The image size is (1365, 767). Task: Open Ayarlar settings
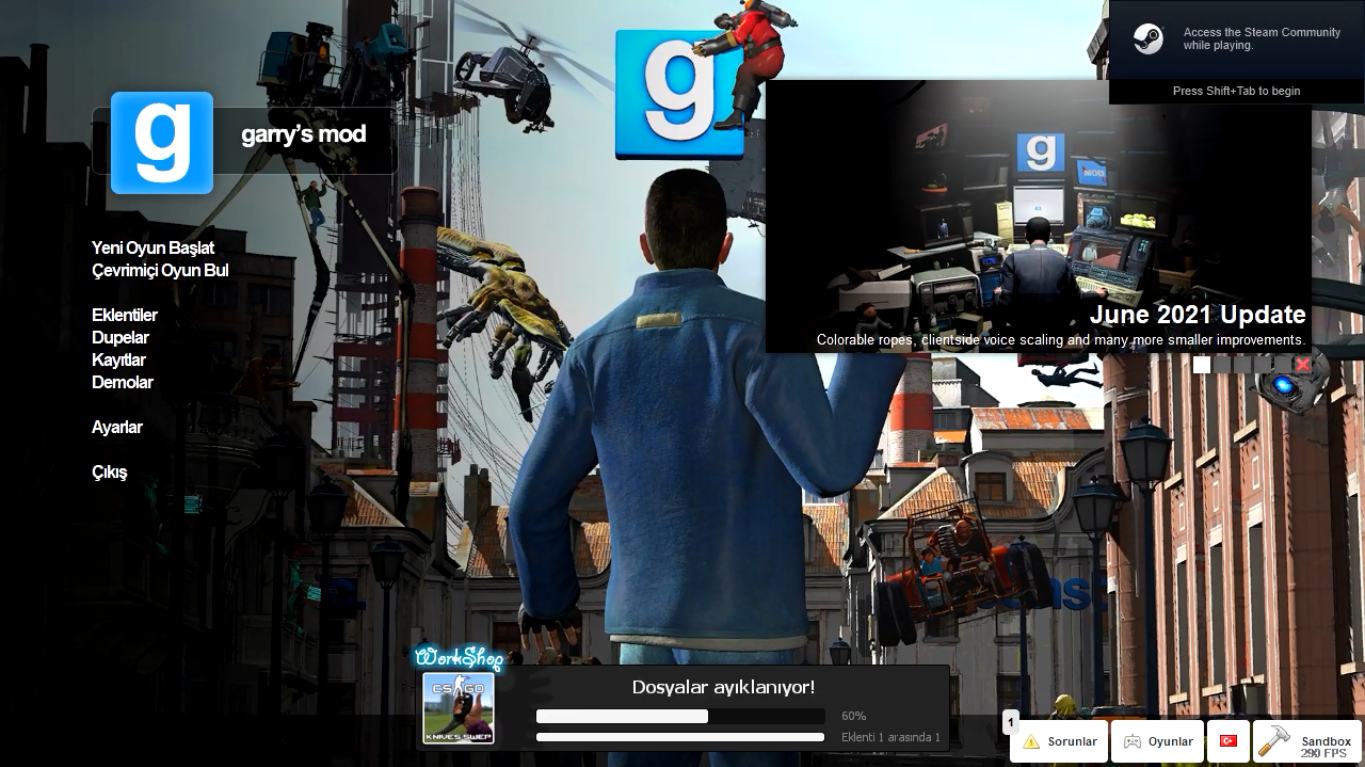[x=117, y=427]
